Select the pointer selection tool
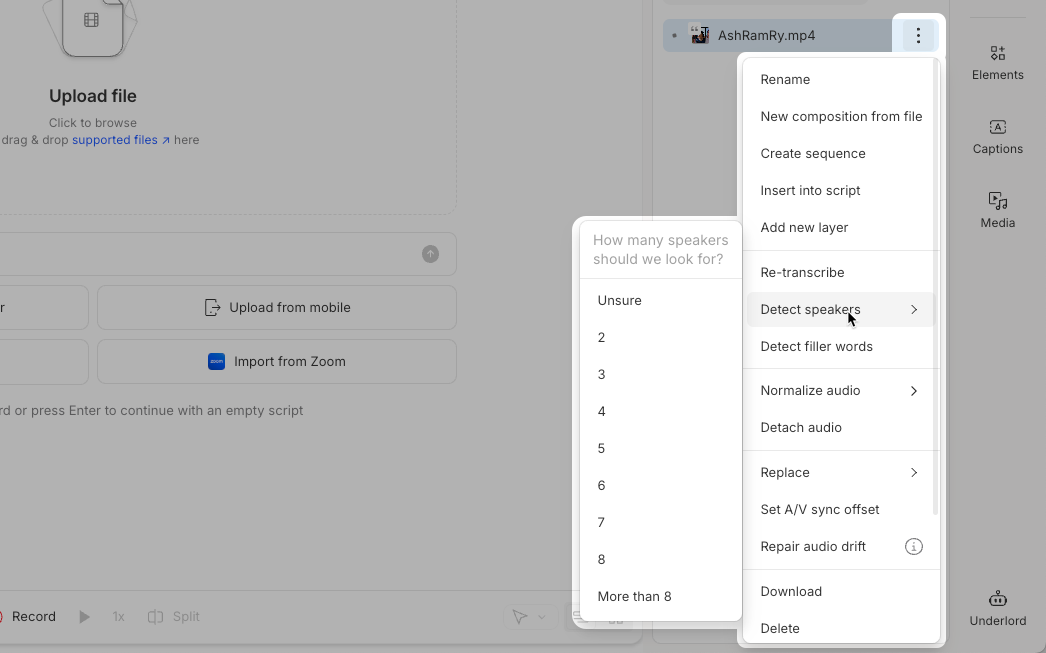Screen dimensions: 1046x653 521,616
